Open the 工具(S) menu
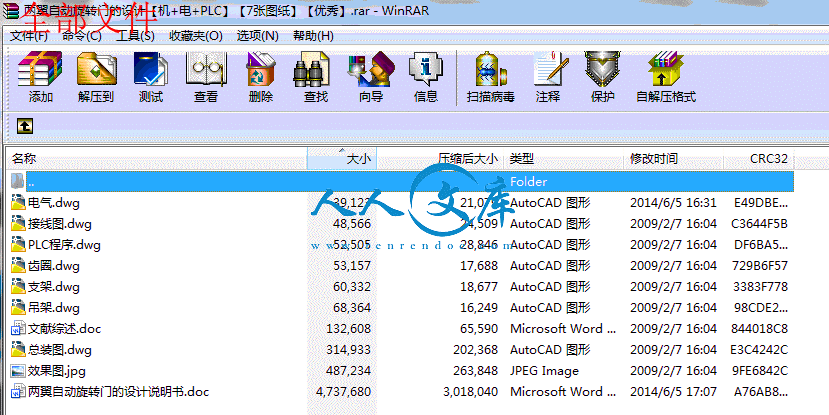The height and width of the screenshot is (415, 829). click(x=135, y=36)
